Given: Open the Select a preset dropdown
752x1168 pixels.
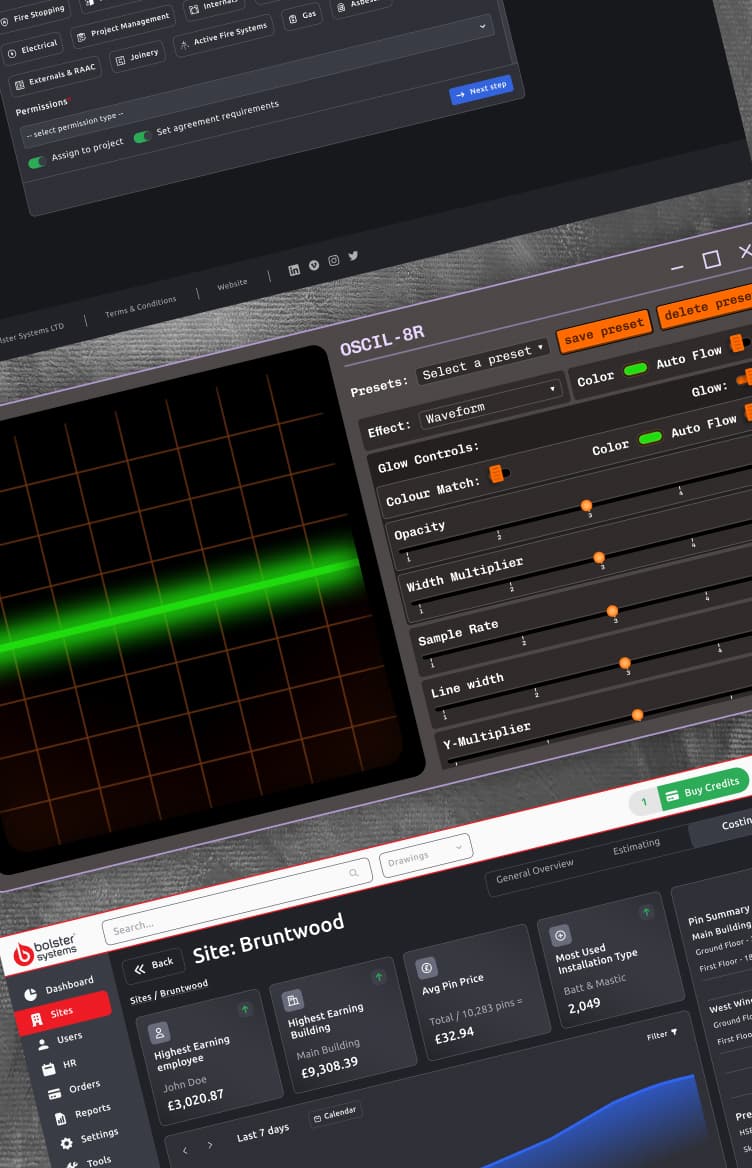Looking at the screenshot, I should [483, 361].
